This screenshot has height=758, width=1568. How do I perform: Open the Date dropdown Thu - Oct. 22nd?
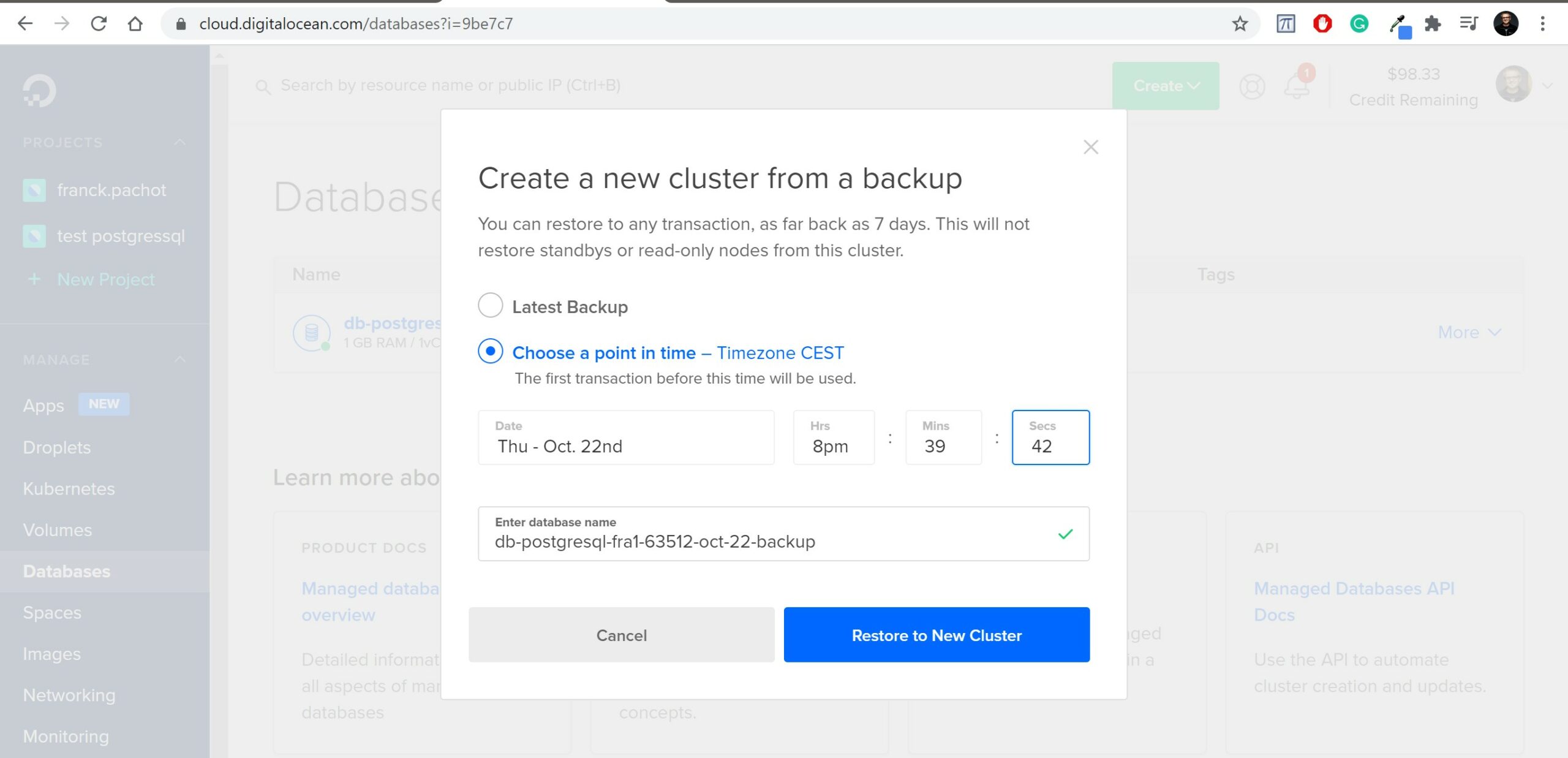pyautogui.click(x=626, y=438)
